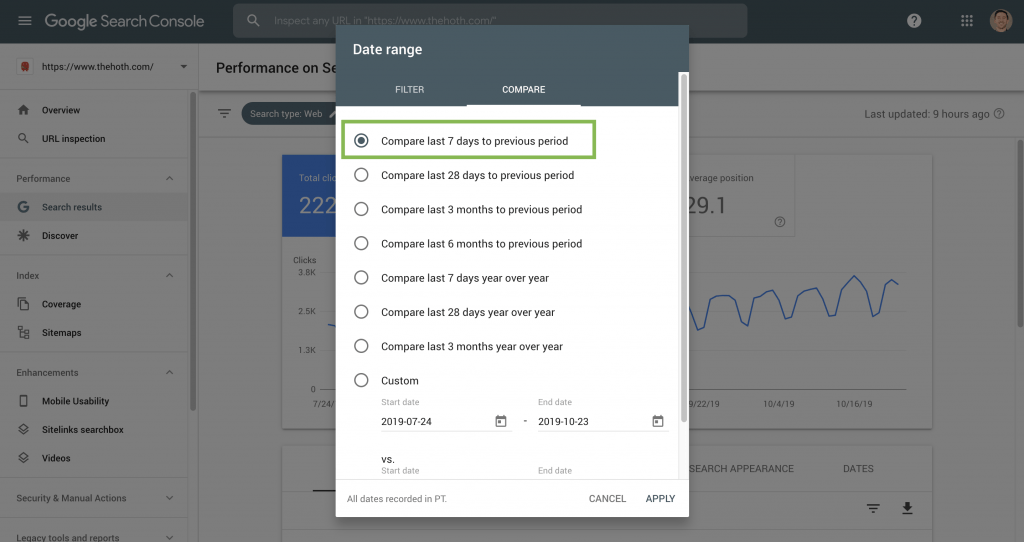The image size is (1024, 542).
Task: Open Coverage report link
Action: point(61,304)
